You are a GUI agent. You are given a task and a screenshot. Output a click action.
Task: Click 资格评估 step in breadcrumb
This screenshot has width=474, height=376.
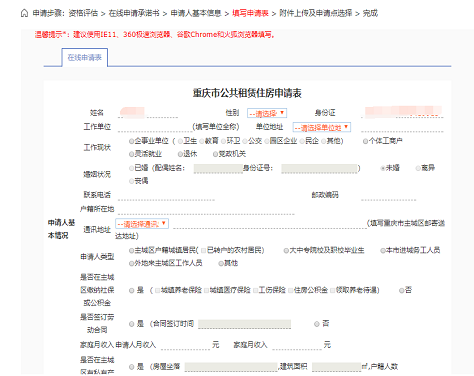(x=83, y=13)
